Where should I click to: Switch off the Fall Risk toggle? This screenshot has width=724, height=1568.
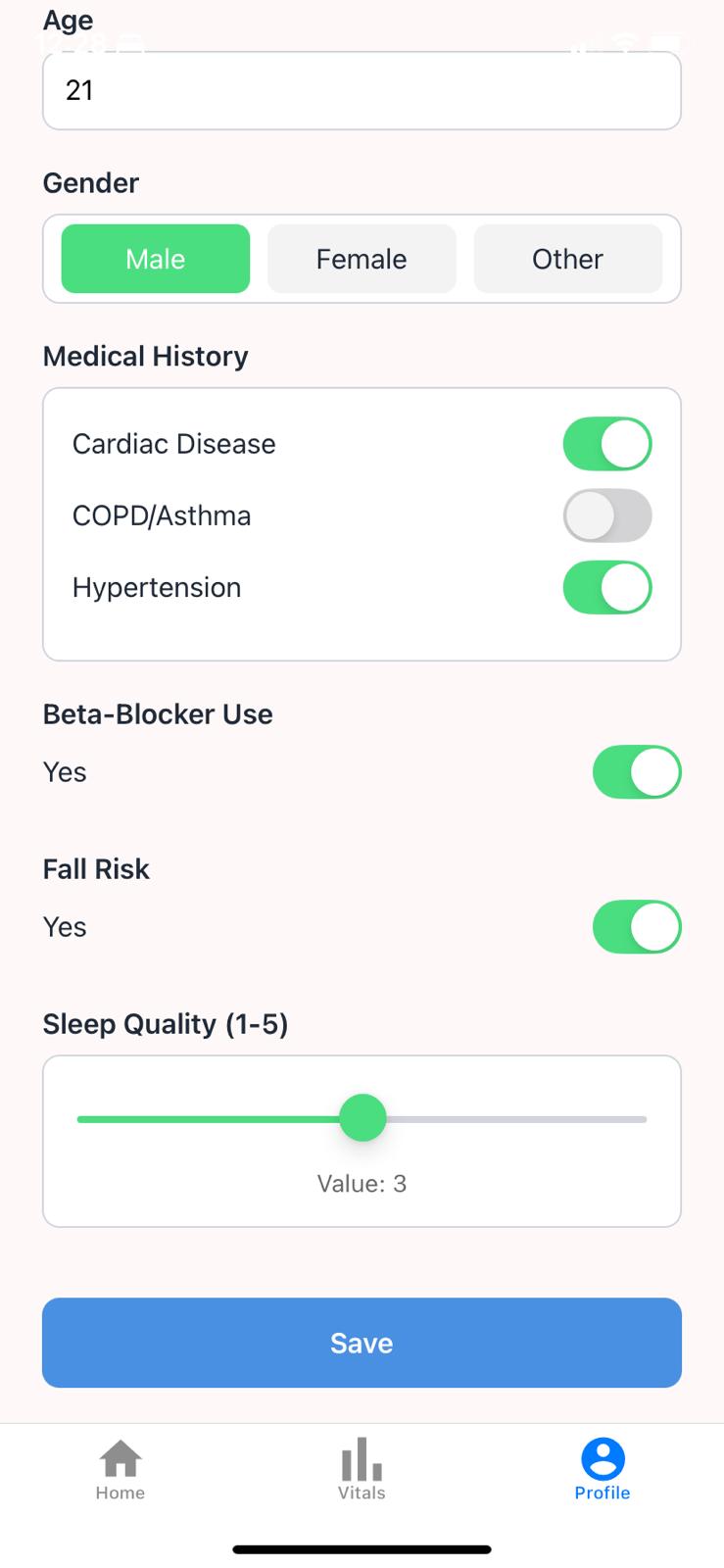point(637,927)
